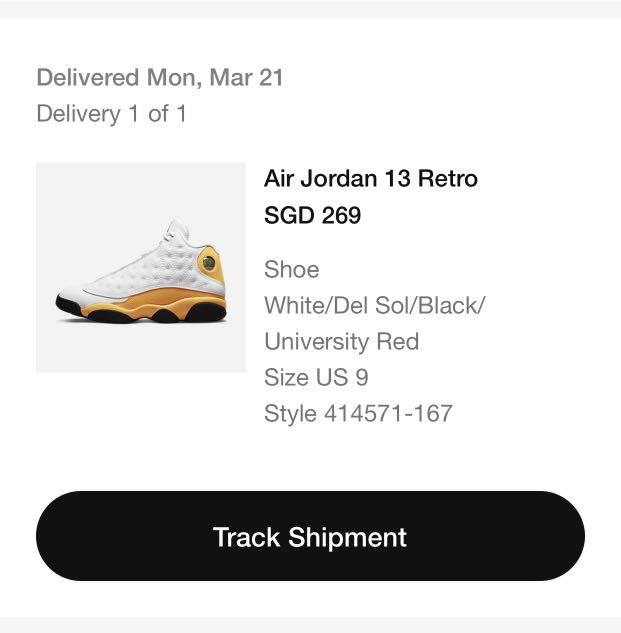Click the University Red color text
The height and width of the screenshot is (633, 621).
342,342
